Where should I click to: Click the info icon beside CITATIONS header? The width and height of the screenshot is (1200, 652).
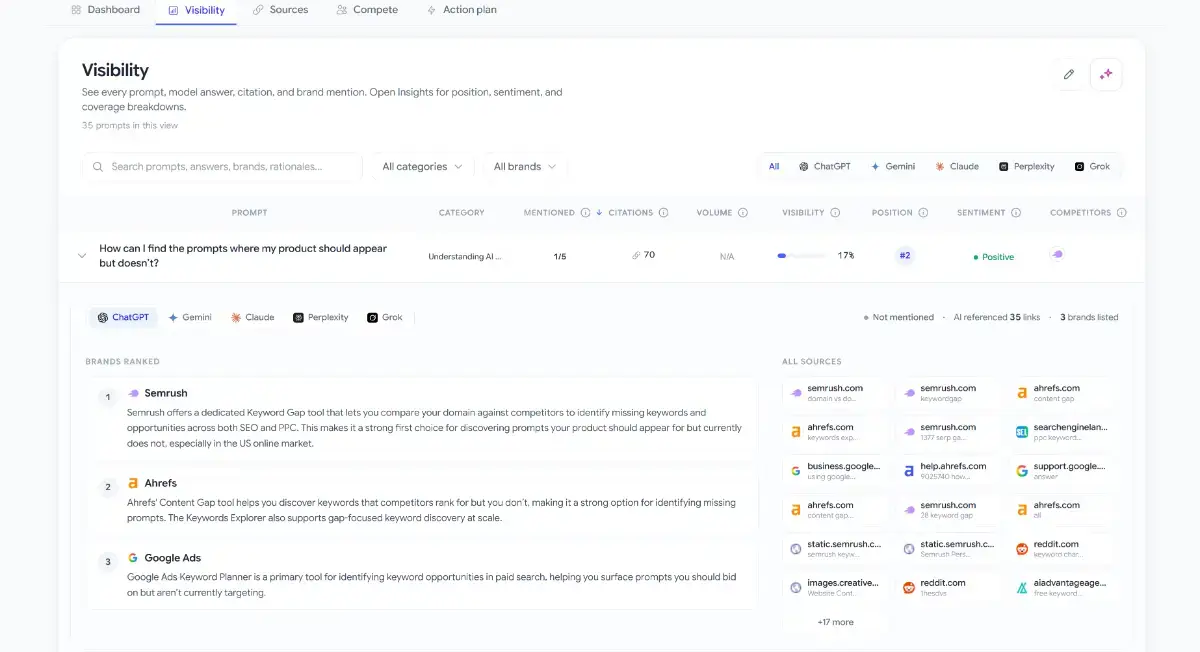663,213
